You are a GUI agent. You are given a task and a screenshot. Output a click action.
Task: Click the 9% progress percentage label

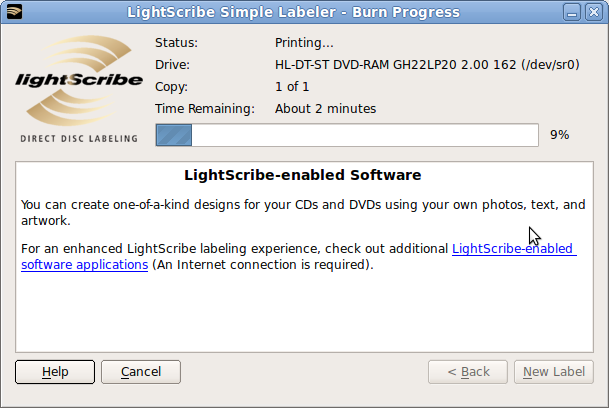[559, 134]
